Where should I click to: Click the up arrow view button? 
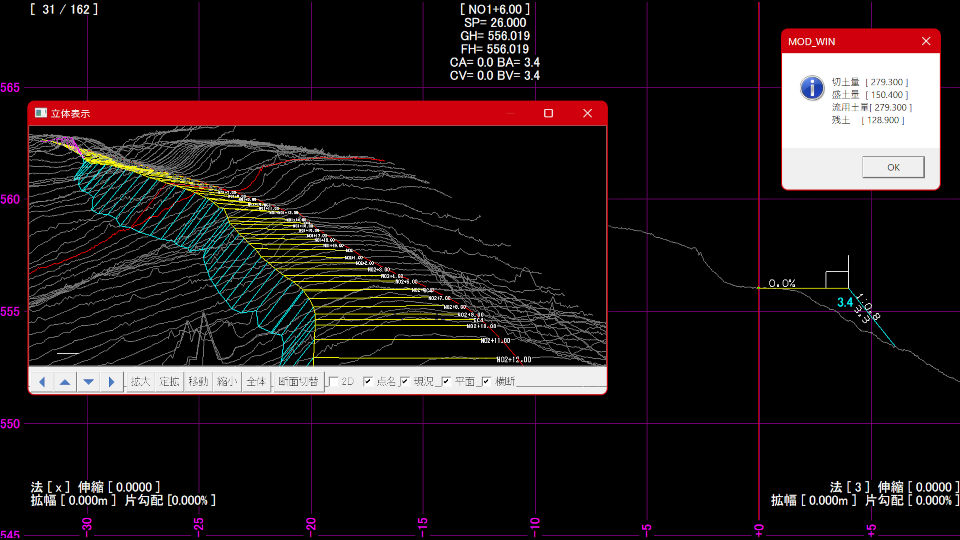click(x=65, y=382)
